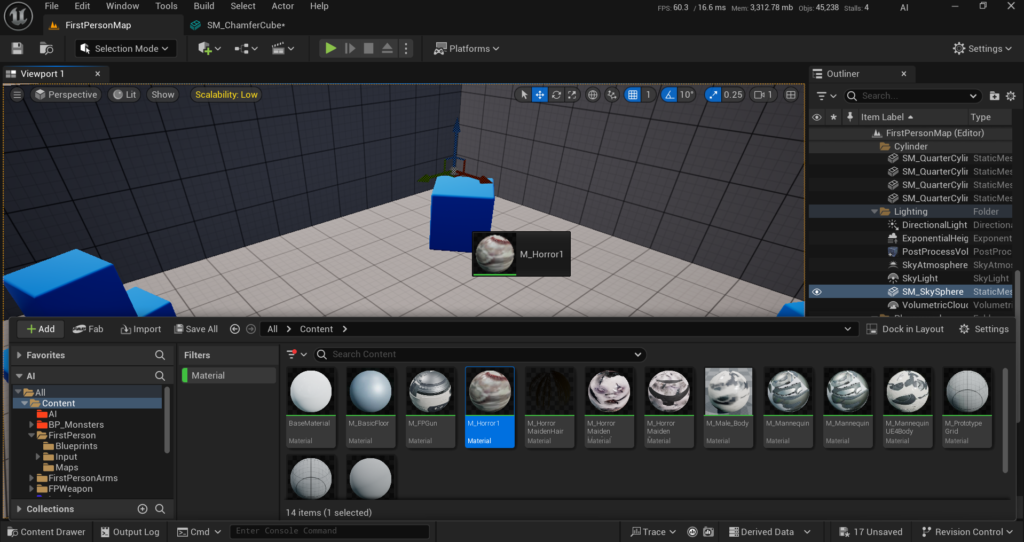This screenshot has width=1024, height=542.
Task: Open the Outliner settings gear
Action: (x=1011, y=96)
